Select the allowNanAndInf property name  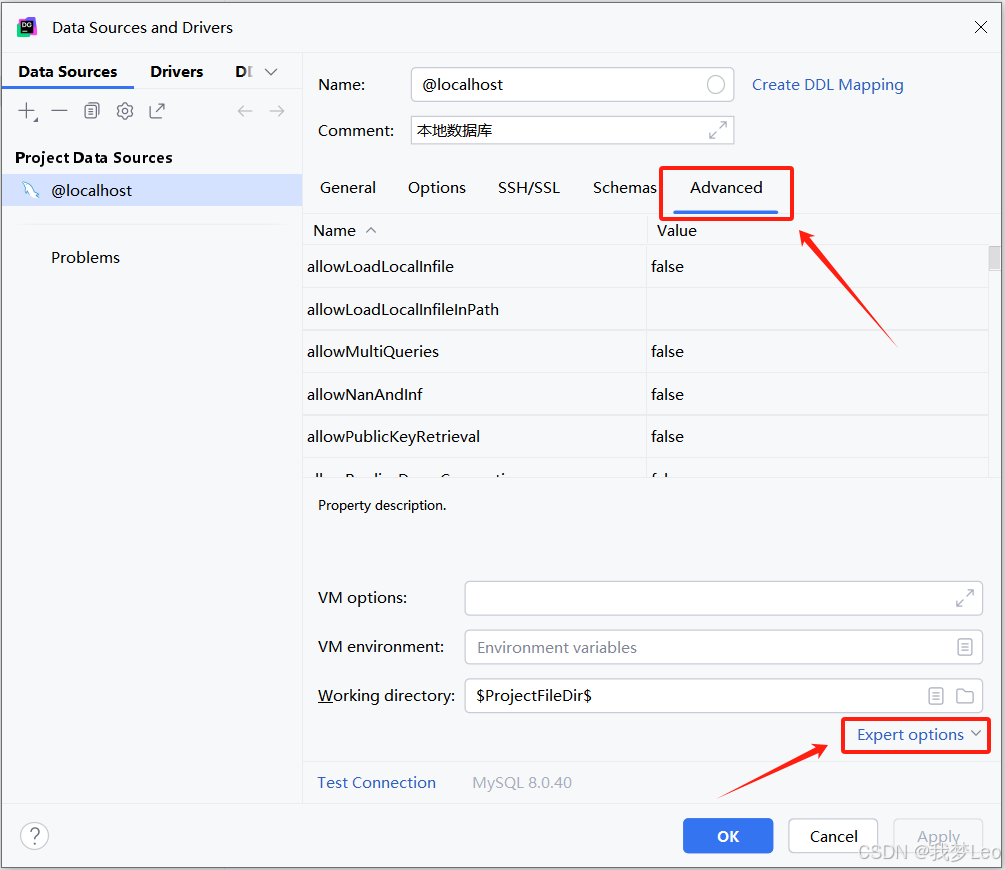pos(365,394)
